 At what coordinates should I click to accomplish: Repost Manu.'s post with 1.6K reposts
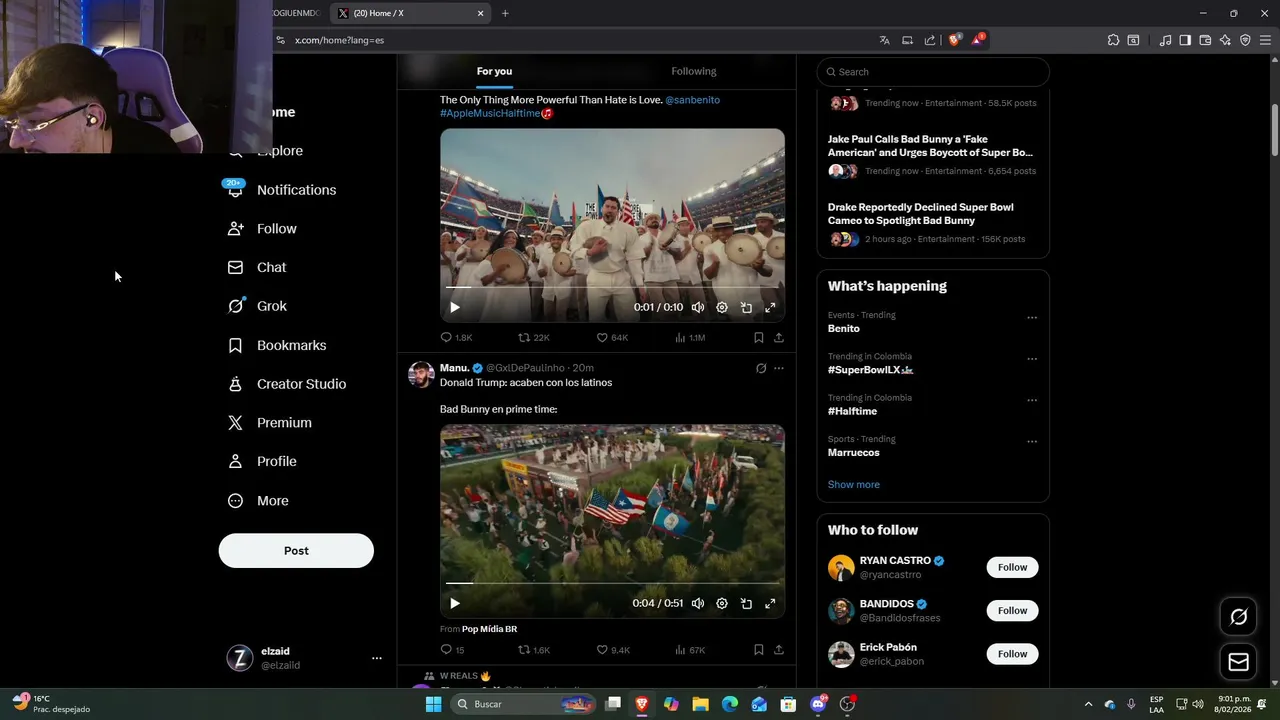[534, 650]
